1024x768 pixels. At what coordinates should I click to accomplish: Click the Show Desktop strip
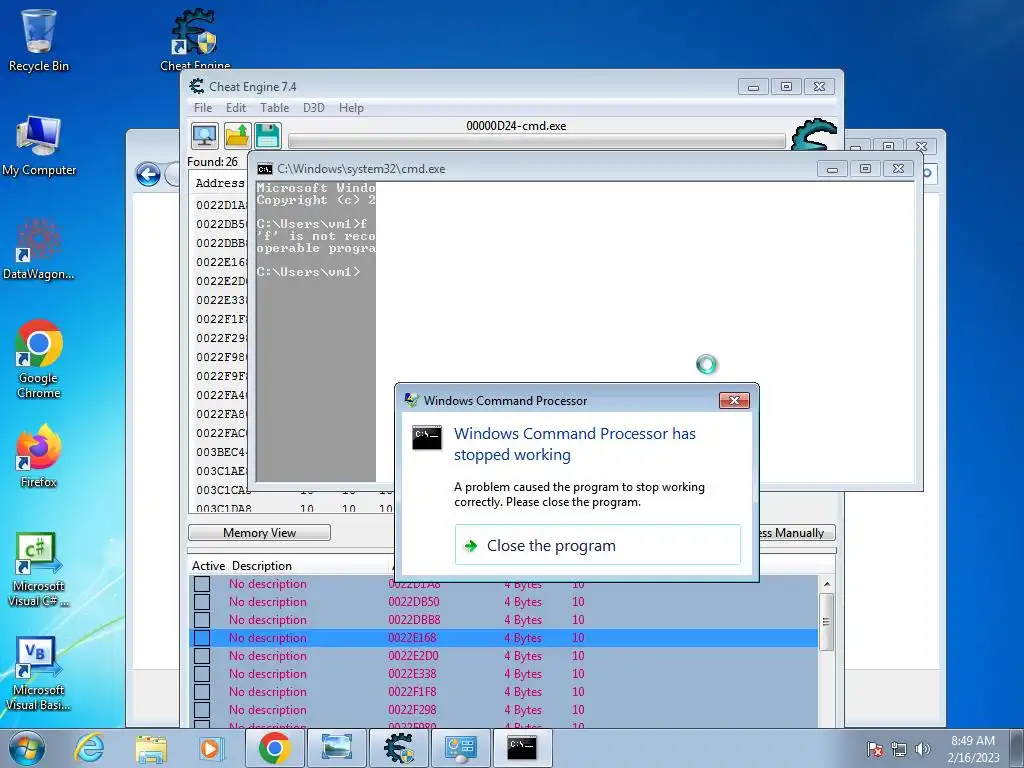pos(1017,748)
